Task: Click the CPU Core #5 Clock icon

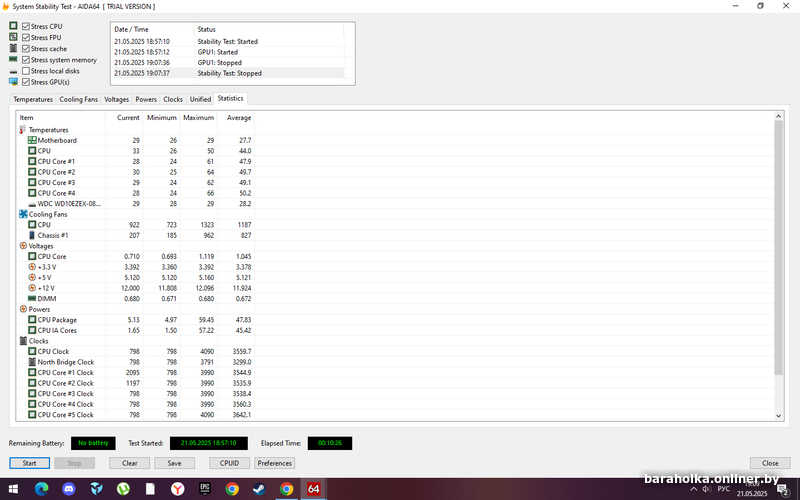Action: click(x=32, y=415)
